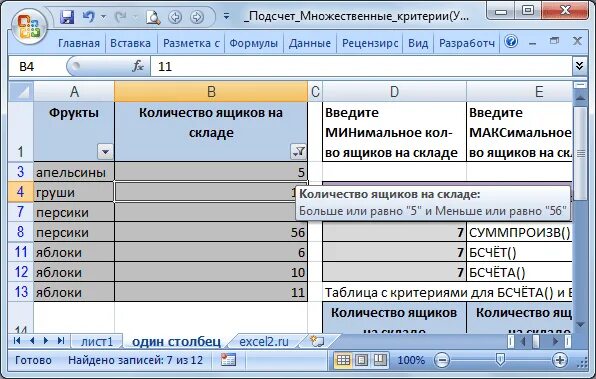Click the СУММПРОИЗВ() cell
Screen dimensions: 596x379
pyautogui.click(x=520, y=232)
